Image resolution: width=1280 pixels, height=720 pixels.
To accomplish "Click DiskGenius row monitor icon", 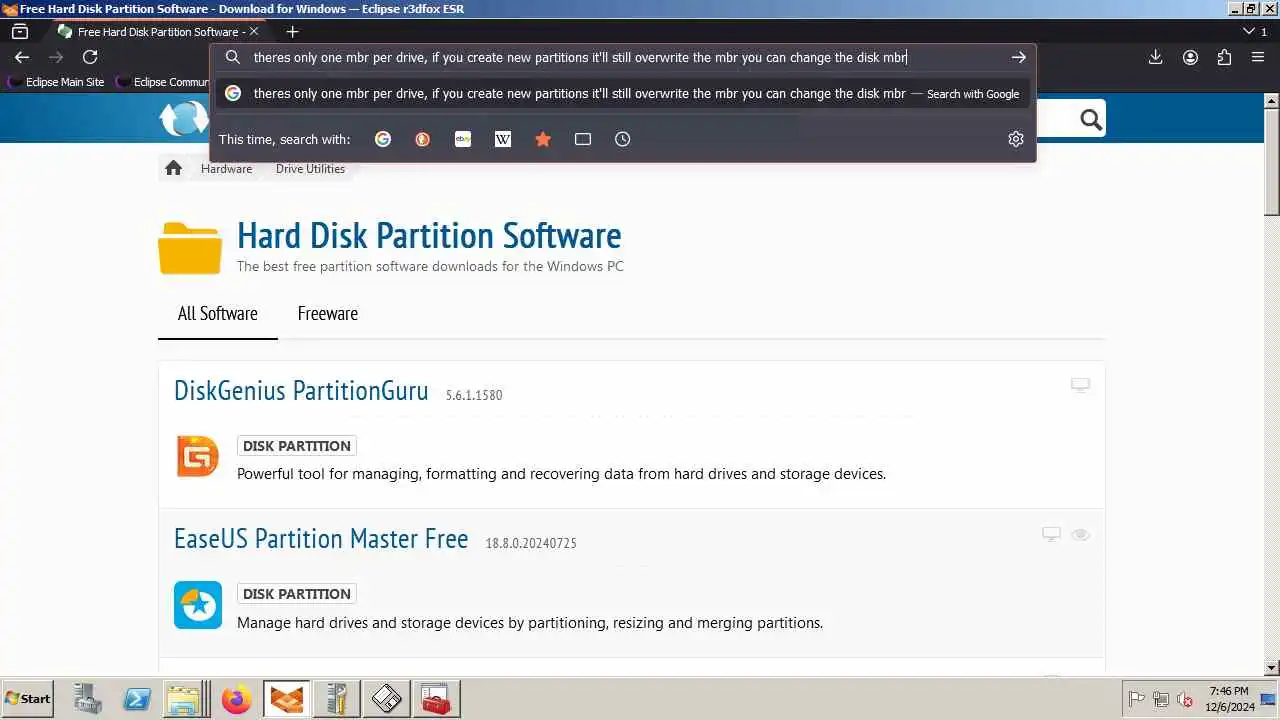I will tap(1080, 385).
